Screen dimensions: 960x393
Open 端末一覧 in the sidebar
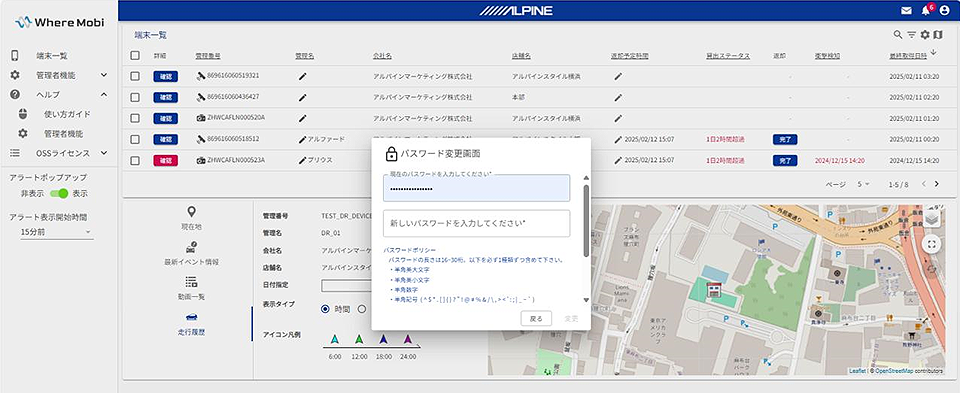coord(52,56)
